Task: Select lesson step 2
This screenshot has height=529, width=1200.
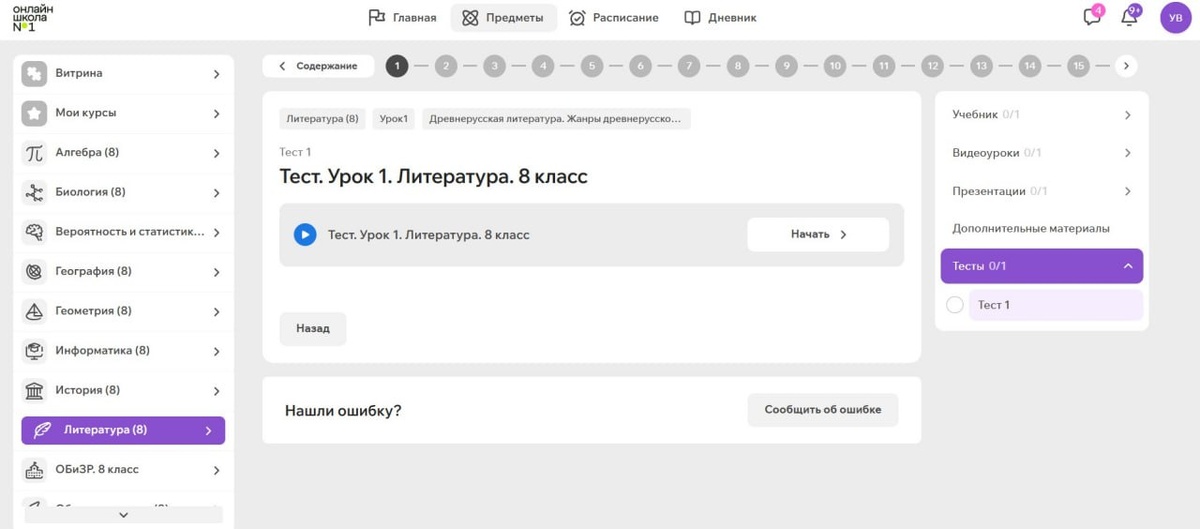Action: click(x=446, y=66)
